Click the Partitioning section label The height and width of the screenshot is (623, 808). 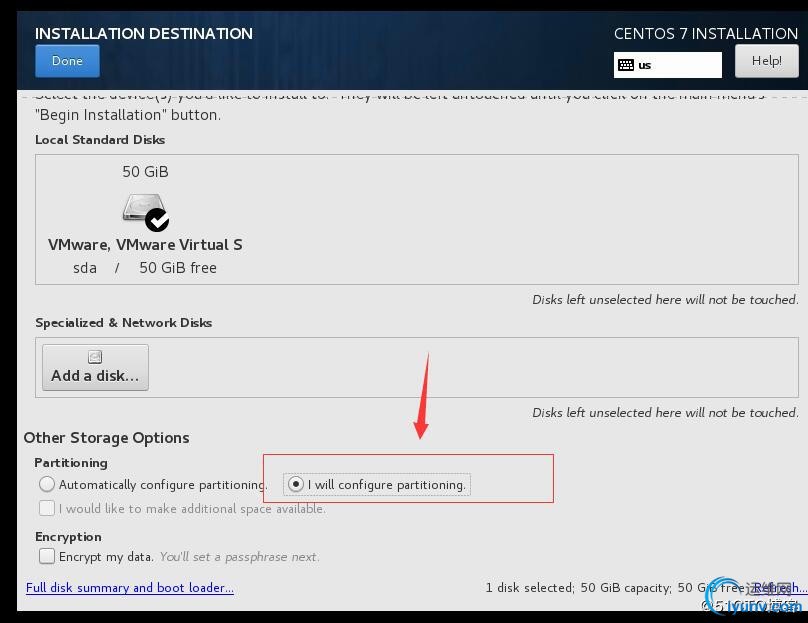(71, 463)
